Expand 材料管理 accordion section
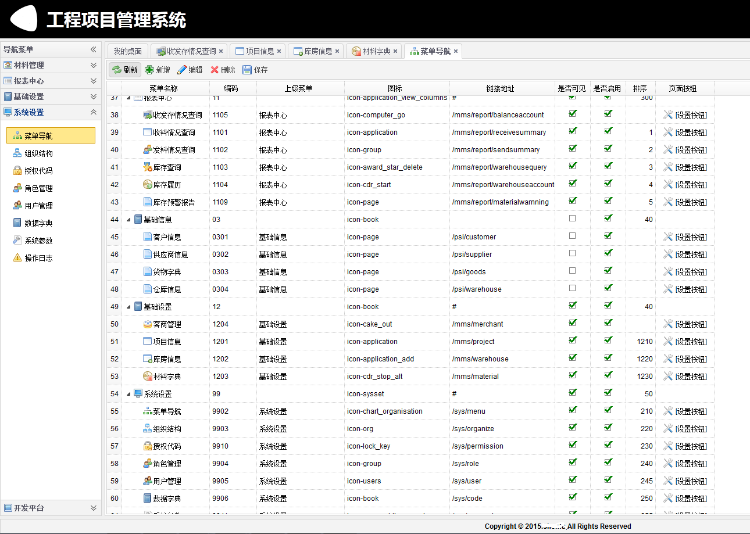The image size is (750, 534). point(51,65)
